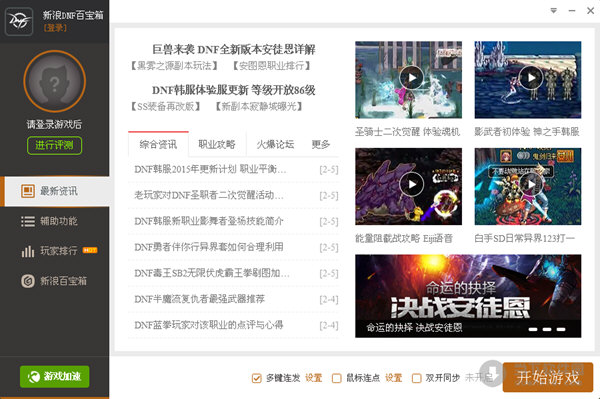Click the 登录 login link
This screenshot has width=600, height=399.
point(55,28)
